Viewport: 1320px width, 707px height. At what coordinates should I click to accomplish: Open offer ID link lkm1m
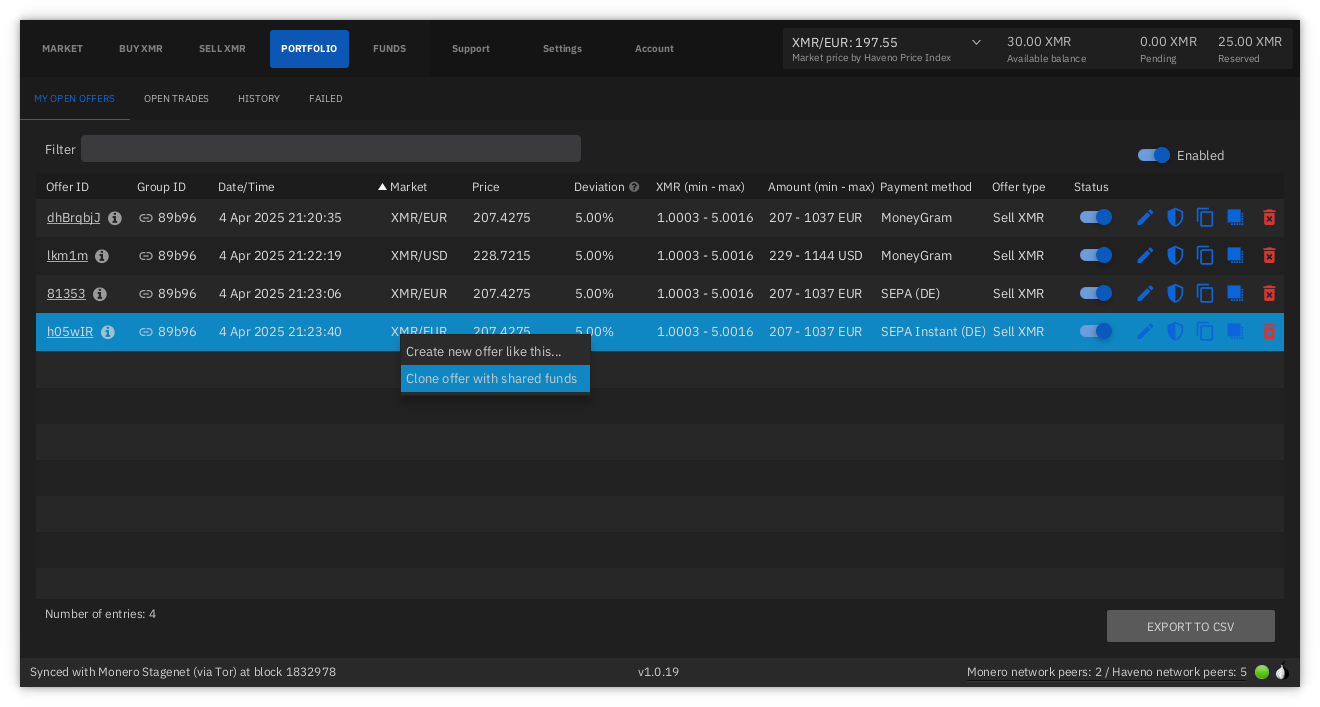(67, 256)
